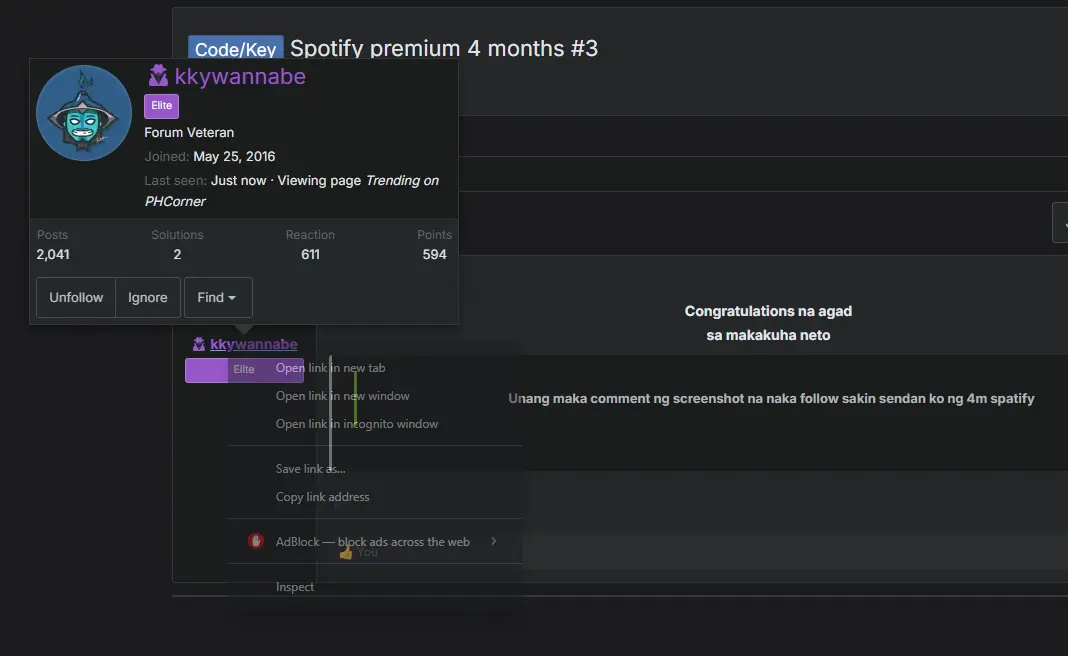The width and height of the screenshot is (1068, 656).
Task: Open kkywannabe profile name in card
Action: 240,76
